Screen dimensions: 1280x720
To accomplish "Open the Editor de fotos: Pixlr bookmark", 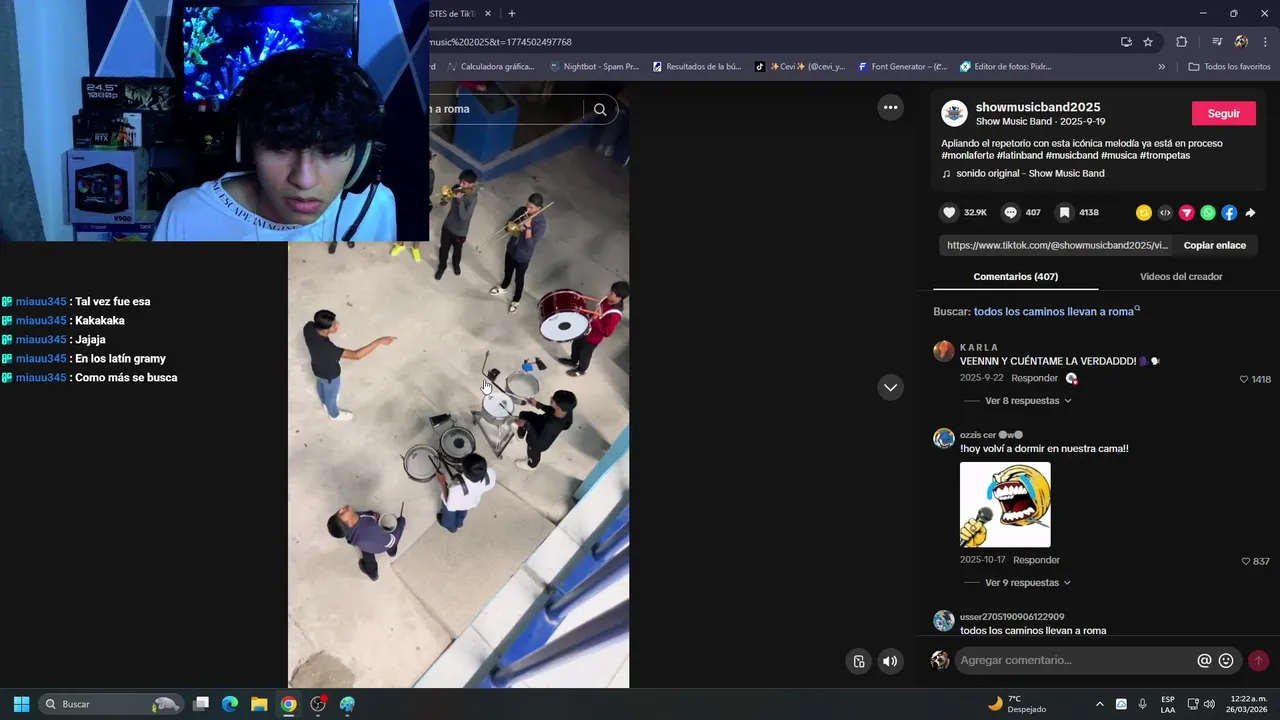I will coord(1006,67).
